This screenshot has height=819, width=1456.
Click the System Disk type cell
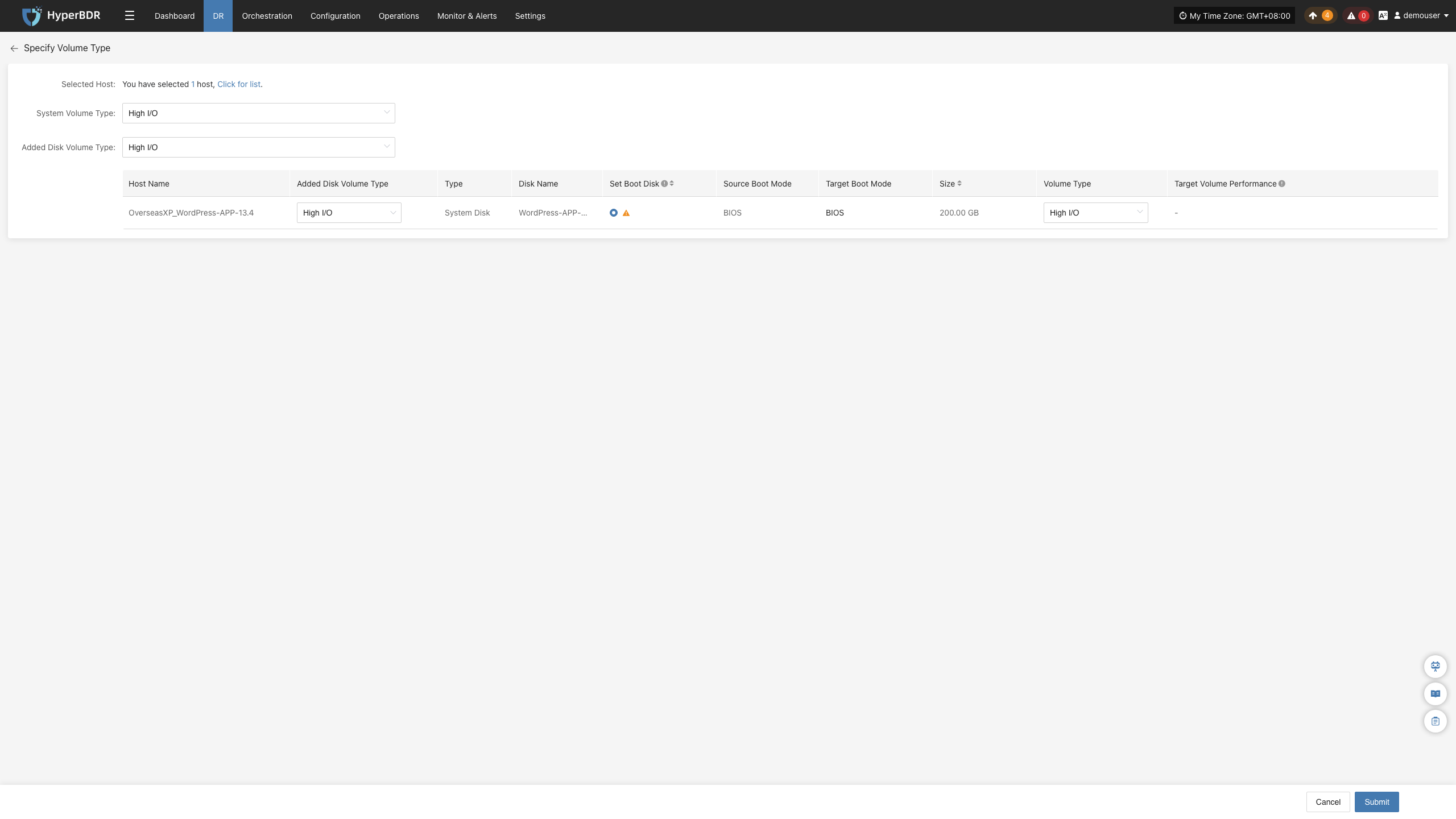pos(467,213)
